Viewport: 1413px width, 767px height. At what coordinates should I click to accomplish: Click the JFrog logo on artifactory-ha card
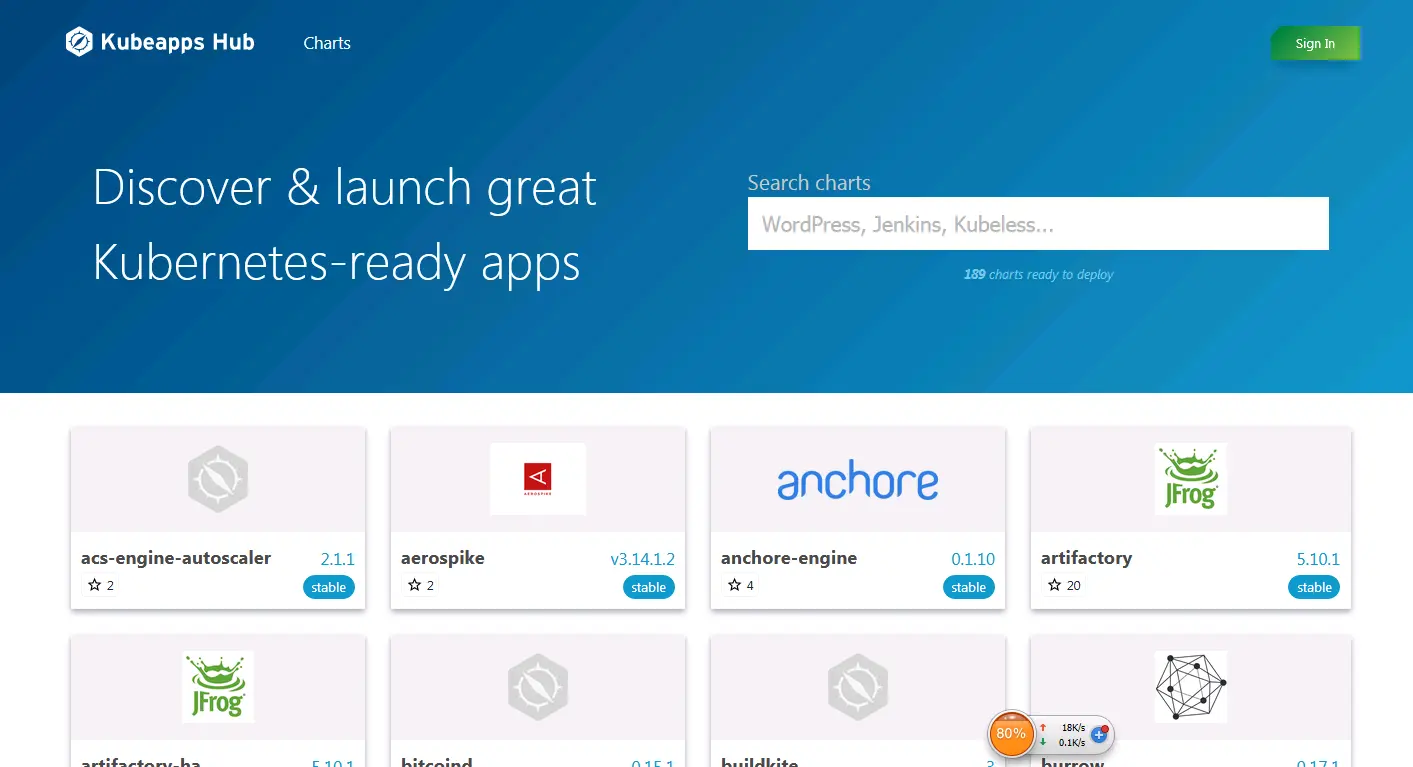(218, 687)
